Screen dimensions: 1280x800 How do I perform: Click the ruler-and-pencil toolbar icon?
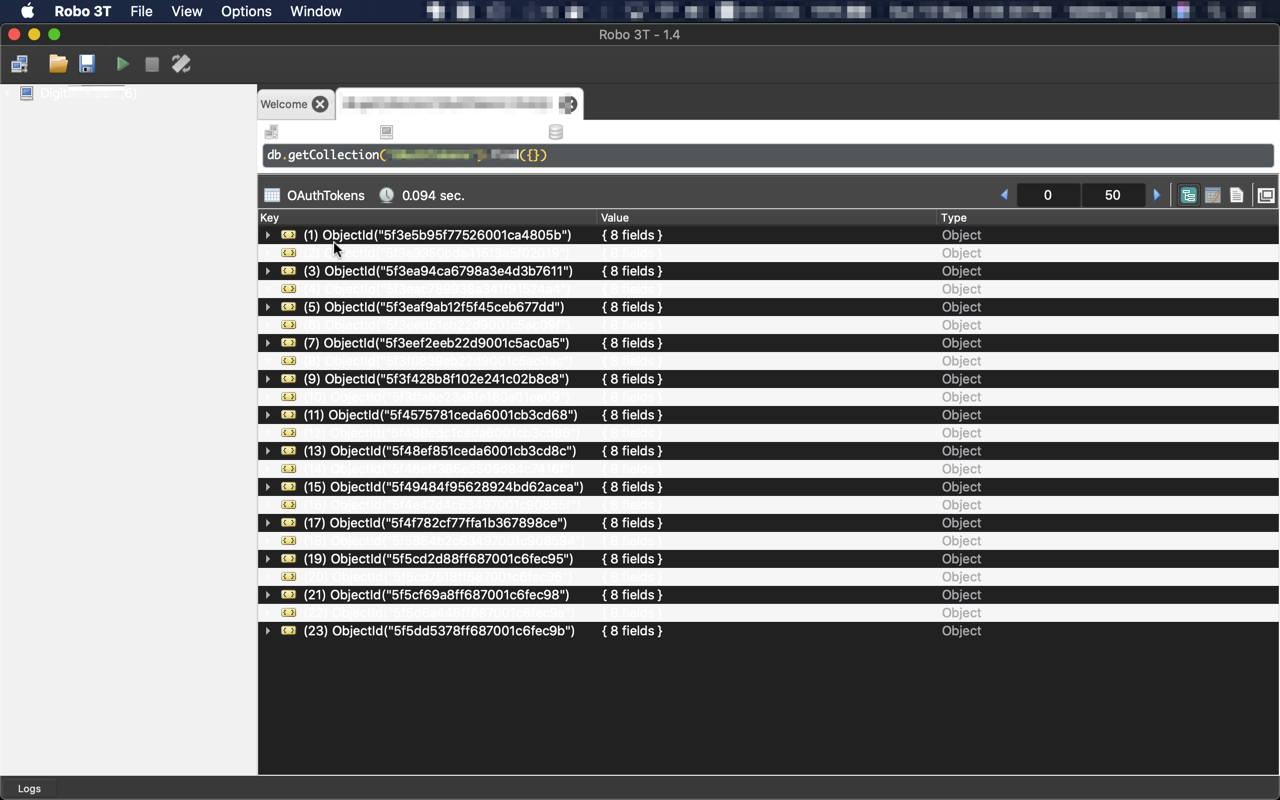click(181, 64)
